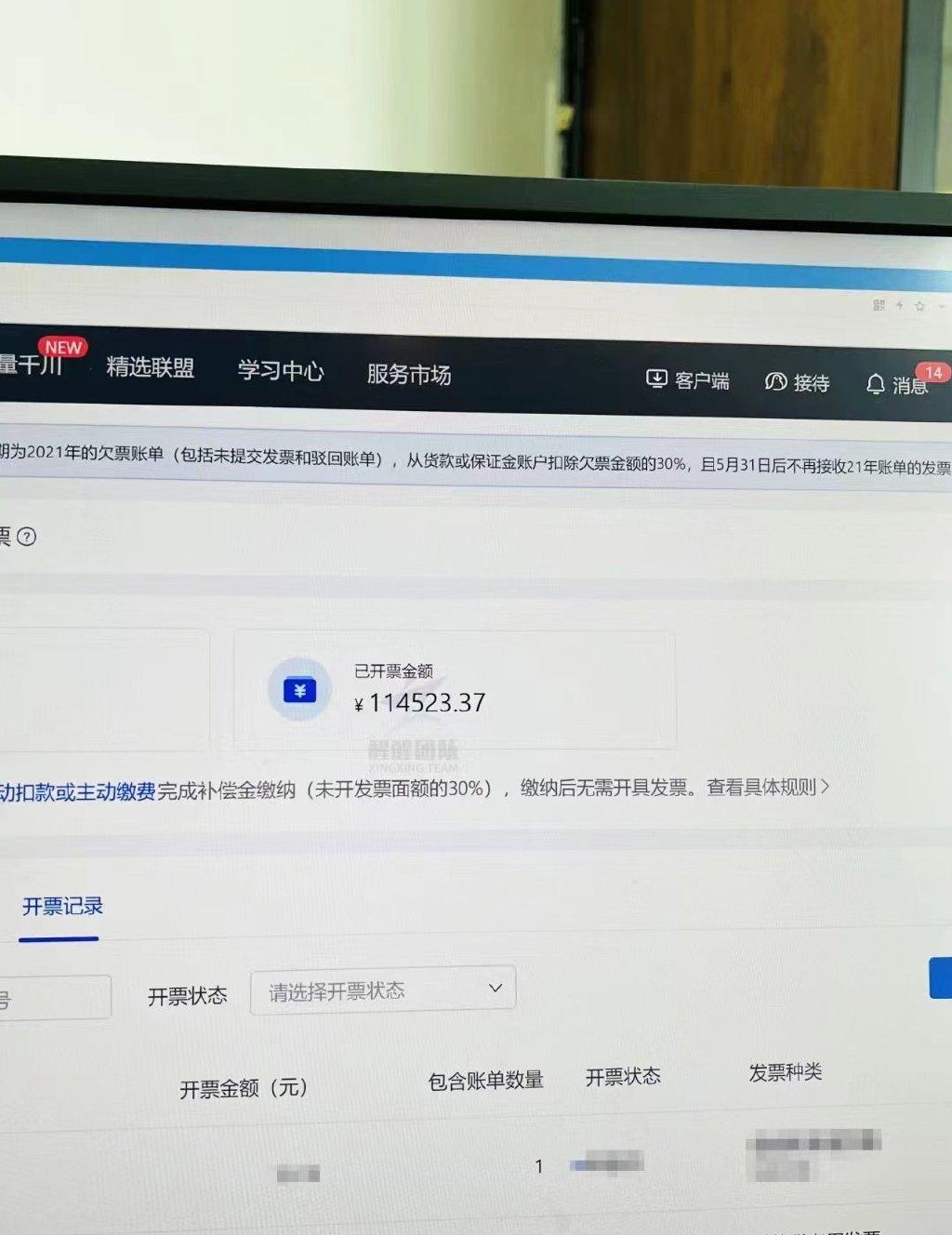Switch to the 开票记录 tab

coord(62,907)
